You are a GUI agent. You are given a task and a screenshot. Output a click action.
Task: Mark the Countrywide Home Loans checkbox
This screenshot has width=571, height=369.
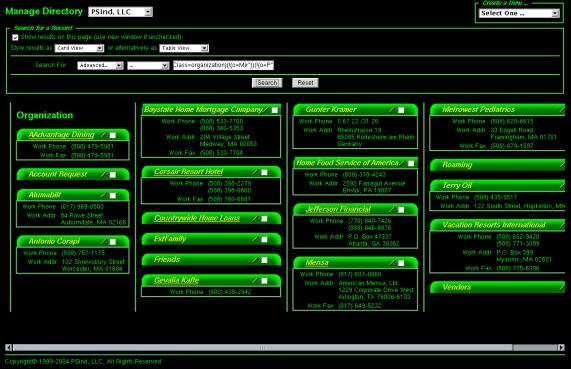point(264,218)
